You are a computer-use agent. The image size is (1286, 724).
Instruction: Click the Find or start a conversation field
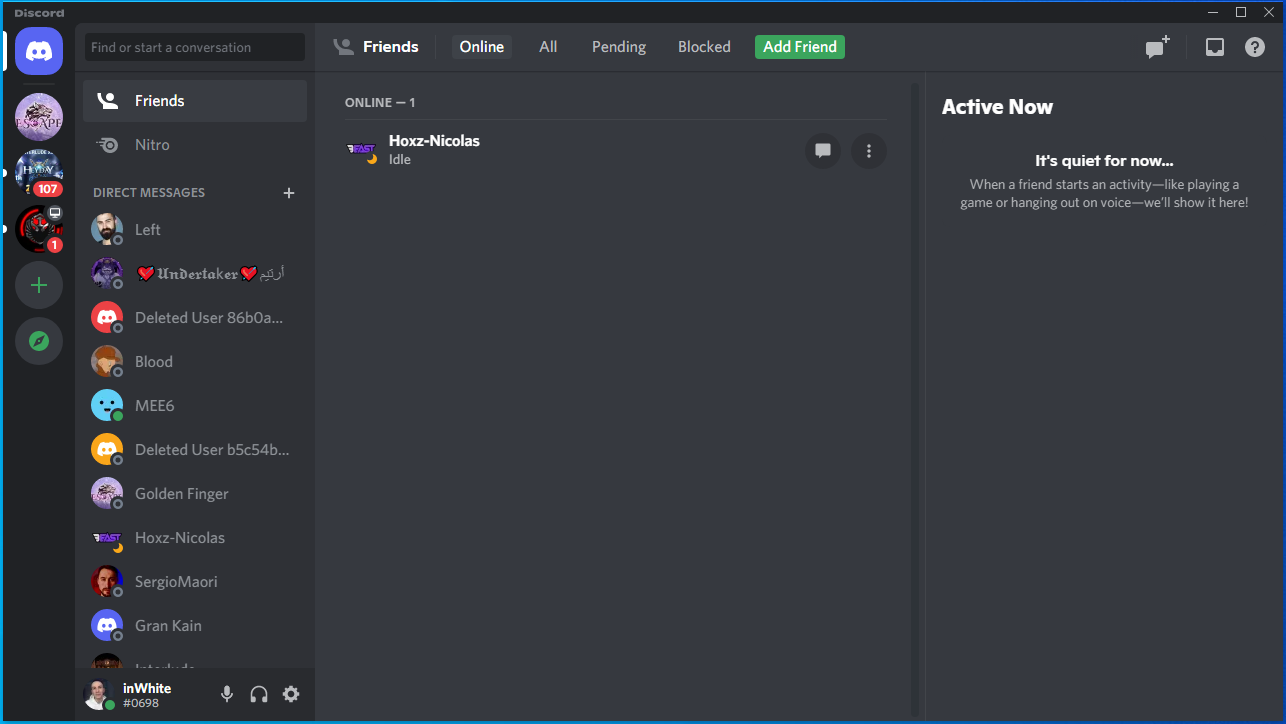click(195, 47)
